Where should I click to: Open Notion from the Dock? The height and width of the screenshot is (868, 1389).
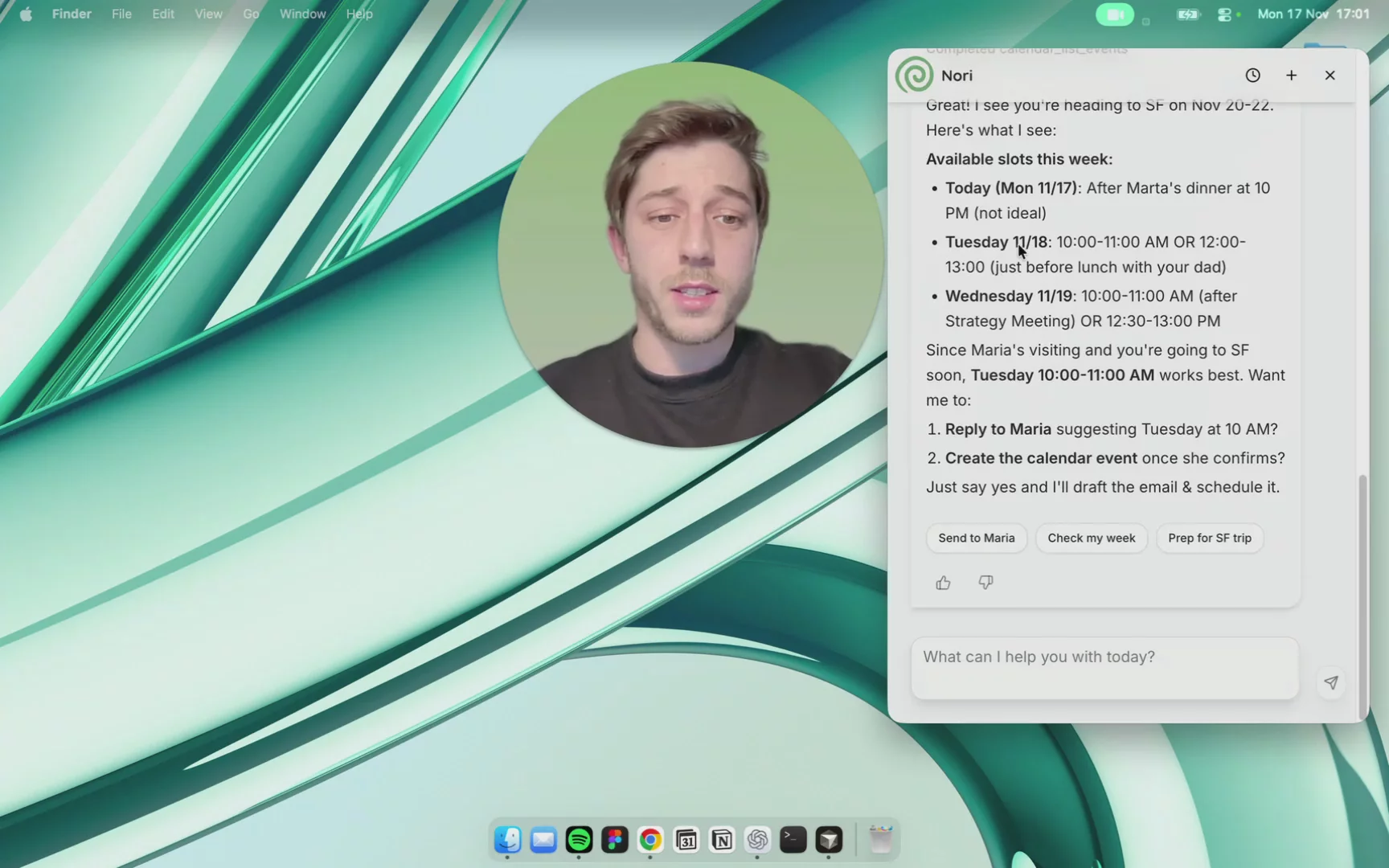coord(722,839)
